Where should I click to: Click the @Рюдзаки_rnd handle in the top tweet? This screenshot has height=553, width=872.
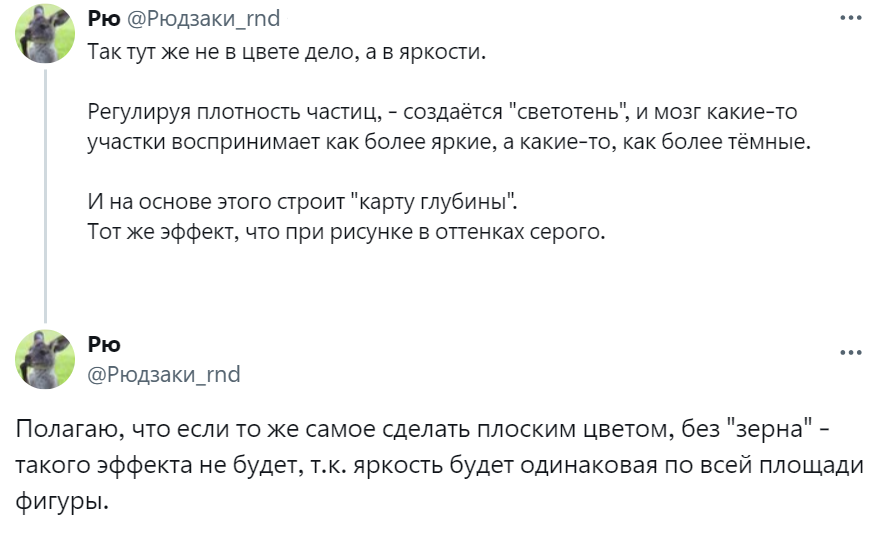tap(204, 18)
